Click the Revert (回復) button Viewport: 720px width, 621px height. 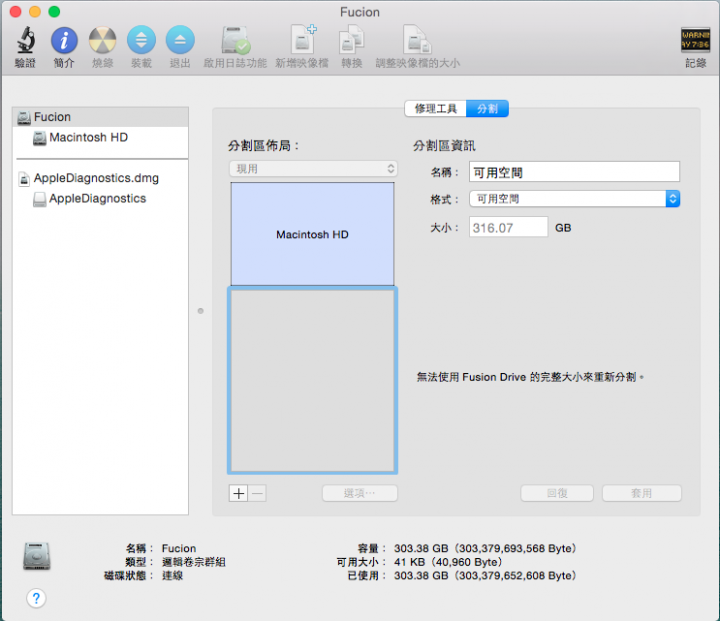pos(557,493)
